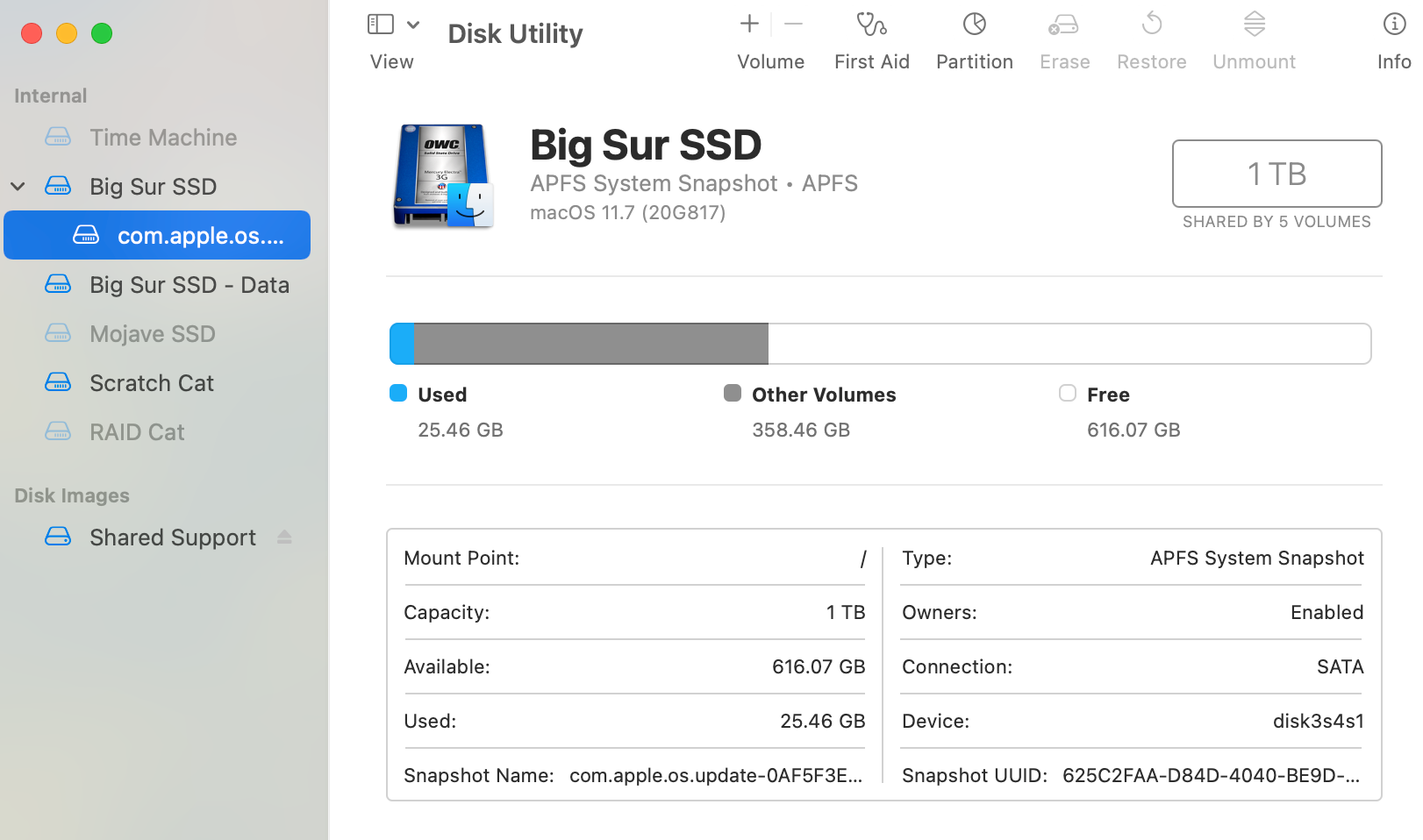Click the macOS 11.7 (20G817) text

tap(628, 213)
